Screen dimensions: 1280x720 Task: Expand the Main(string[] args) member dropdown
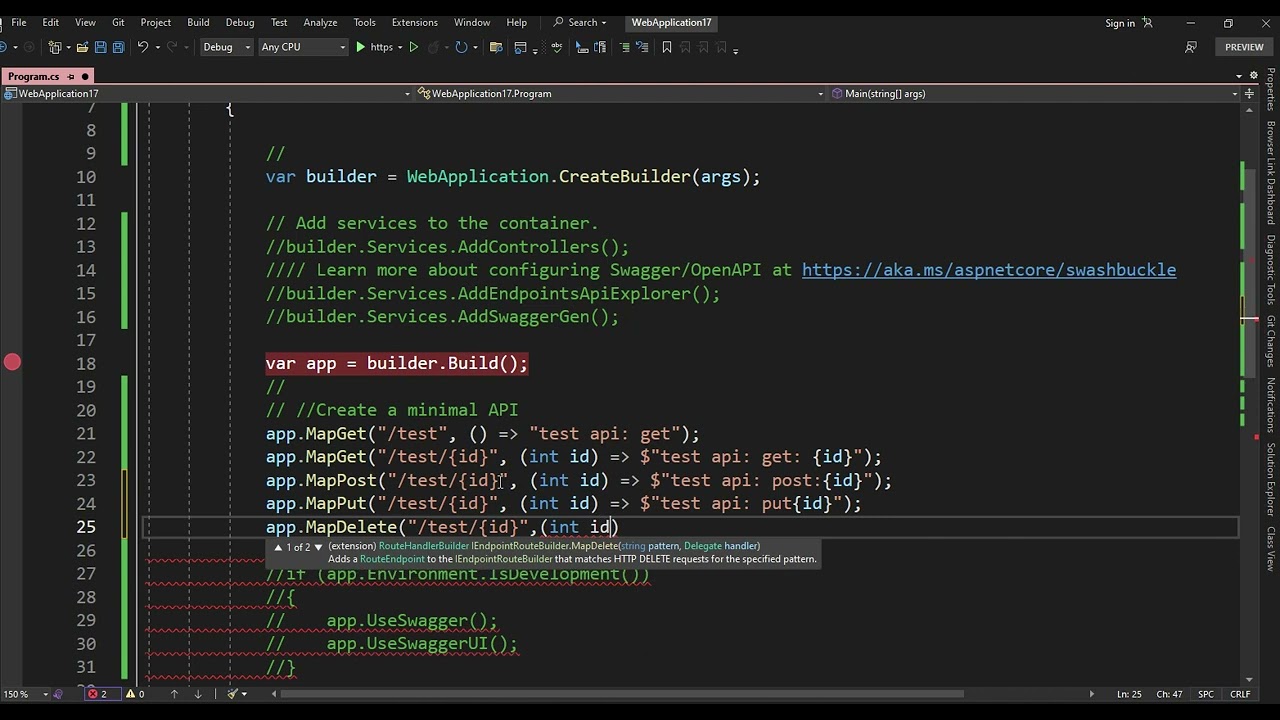(x=1035, y=93)
